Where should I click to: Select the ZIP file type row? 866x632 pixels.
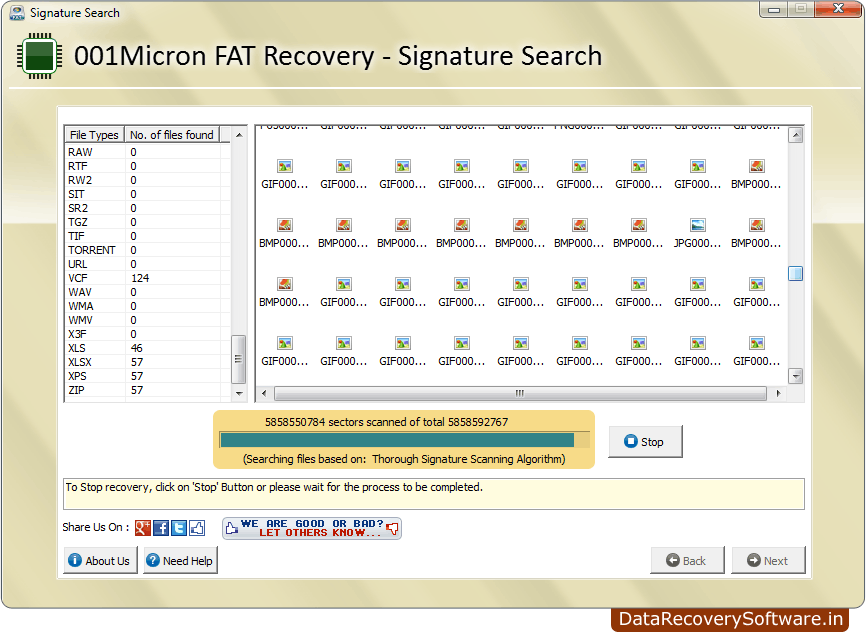pos(147,390)
